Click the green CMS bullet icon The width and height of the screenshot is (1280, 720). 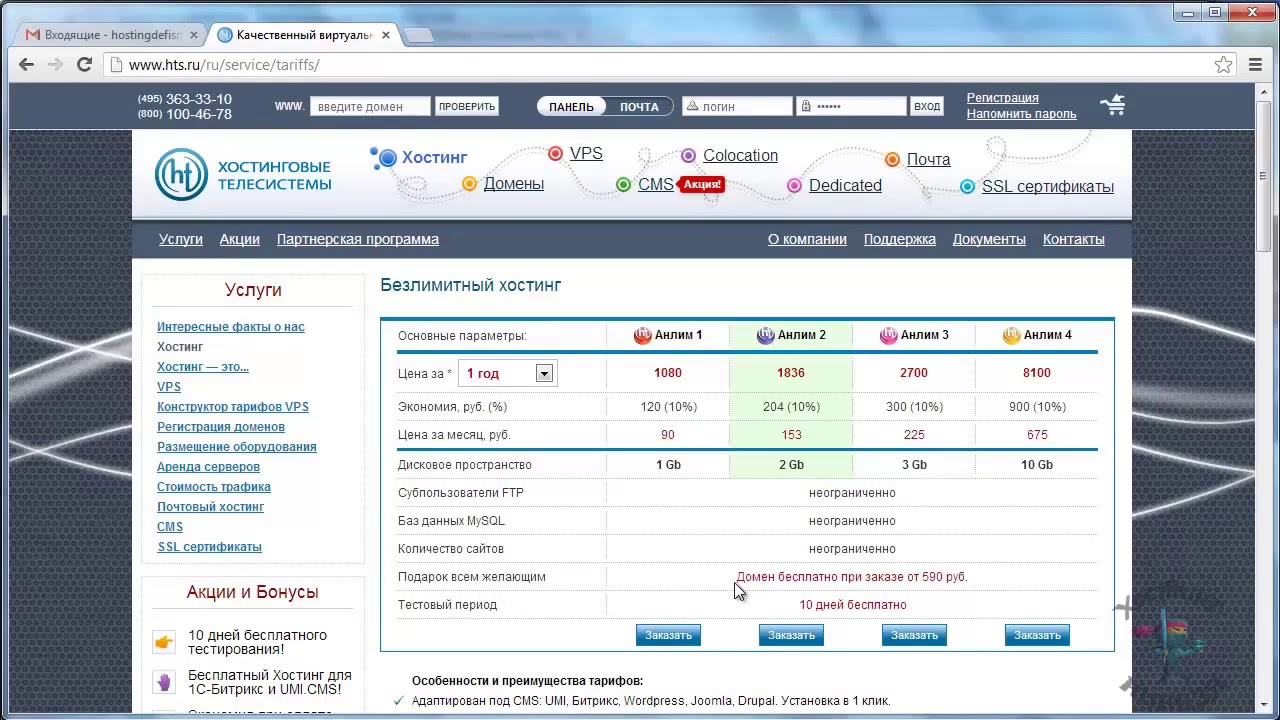pyautogui.click(x=624, y=185)
